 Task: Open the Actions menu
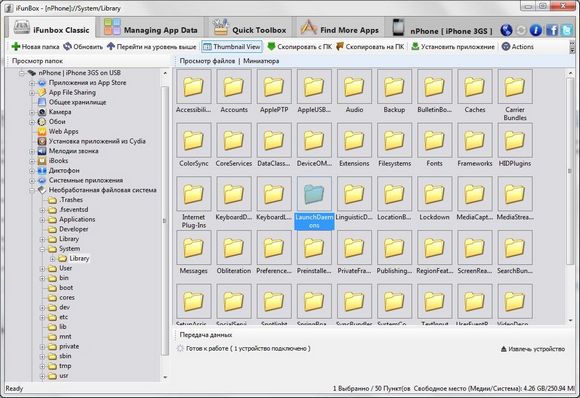pos(518,47)
